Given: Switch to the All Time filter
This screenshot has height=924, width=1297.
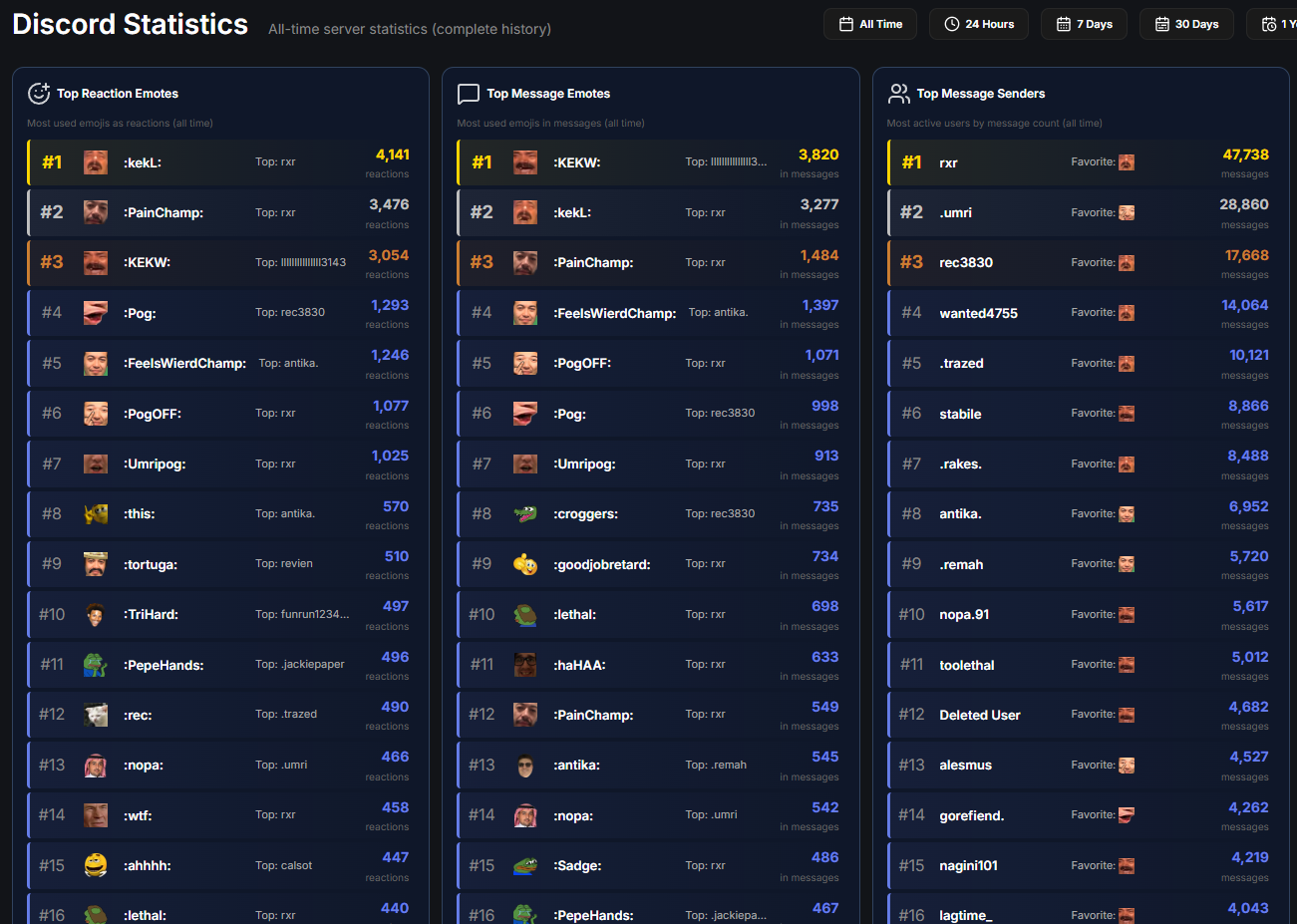Looking at the screenshot, I should tap(870, 24).
